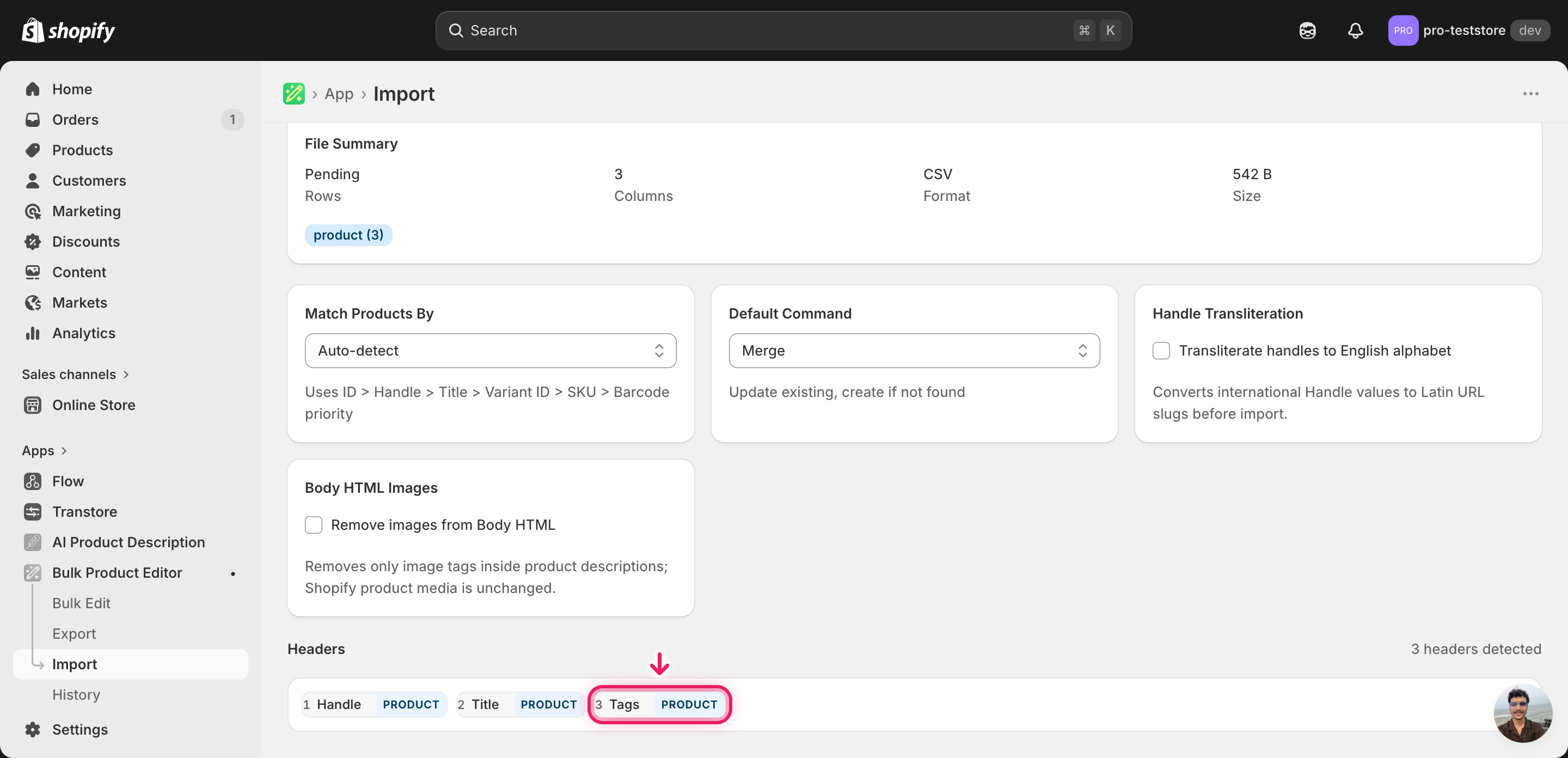1568x758 pixels.
Task: Click the '3 headers detected' text
Action: pyautogui.click(x=1476, y=649)
